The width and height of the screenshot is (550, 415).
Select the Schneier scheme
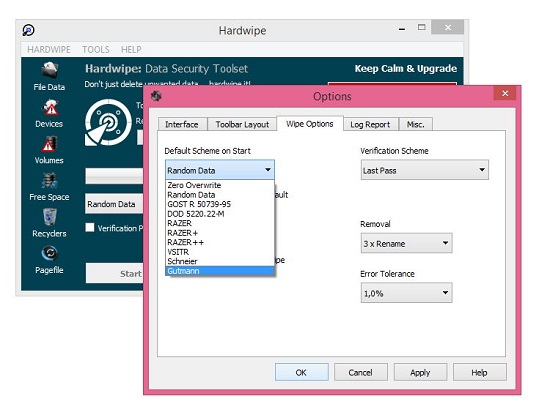[220, 261]
